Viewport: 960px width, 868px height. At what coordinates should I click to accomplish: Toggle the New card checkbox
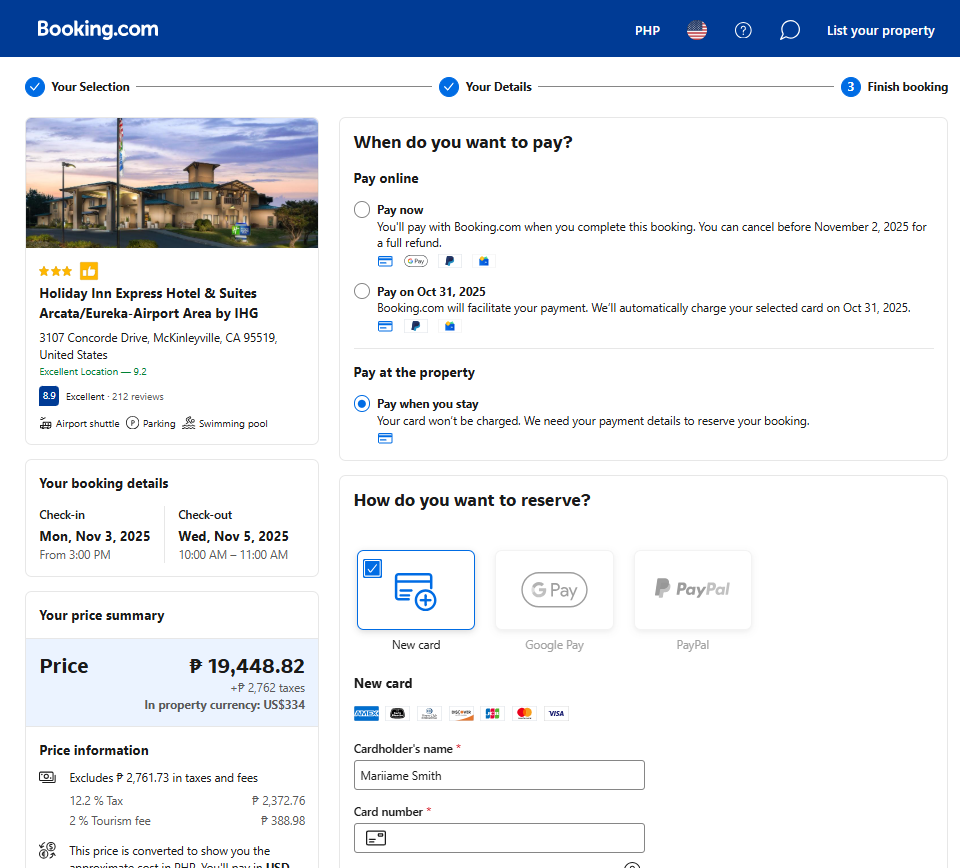click(x=373, y=568)
